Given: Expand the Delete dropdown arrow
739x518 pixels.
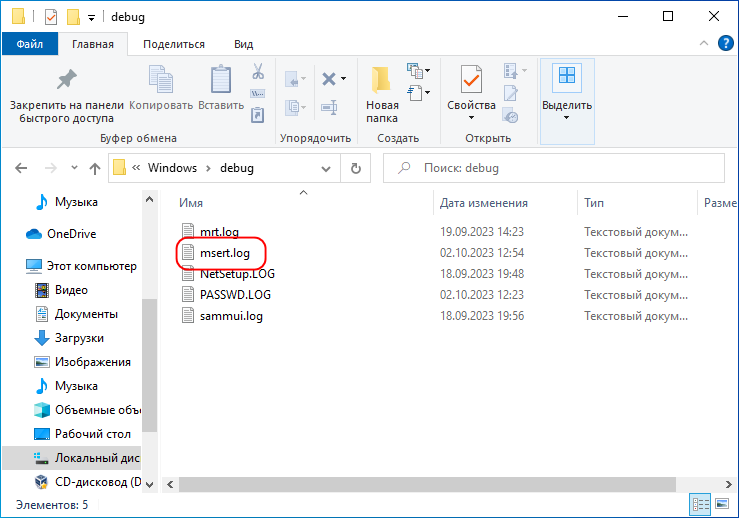Looking at the screenshot, I should pos(344,79).
